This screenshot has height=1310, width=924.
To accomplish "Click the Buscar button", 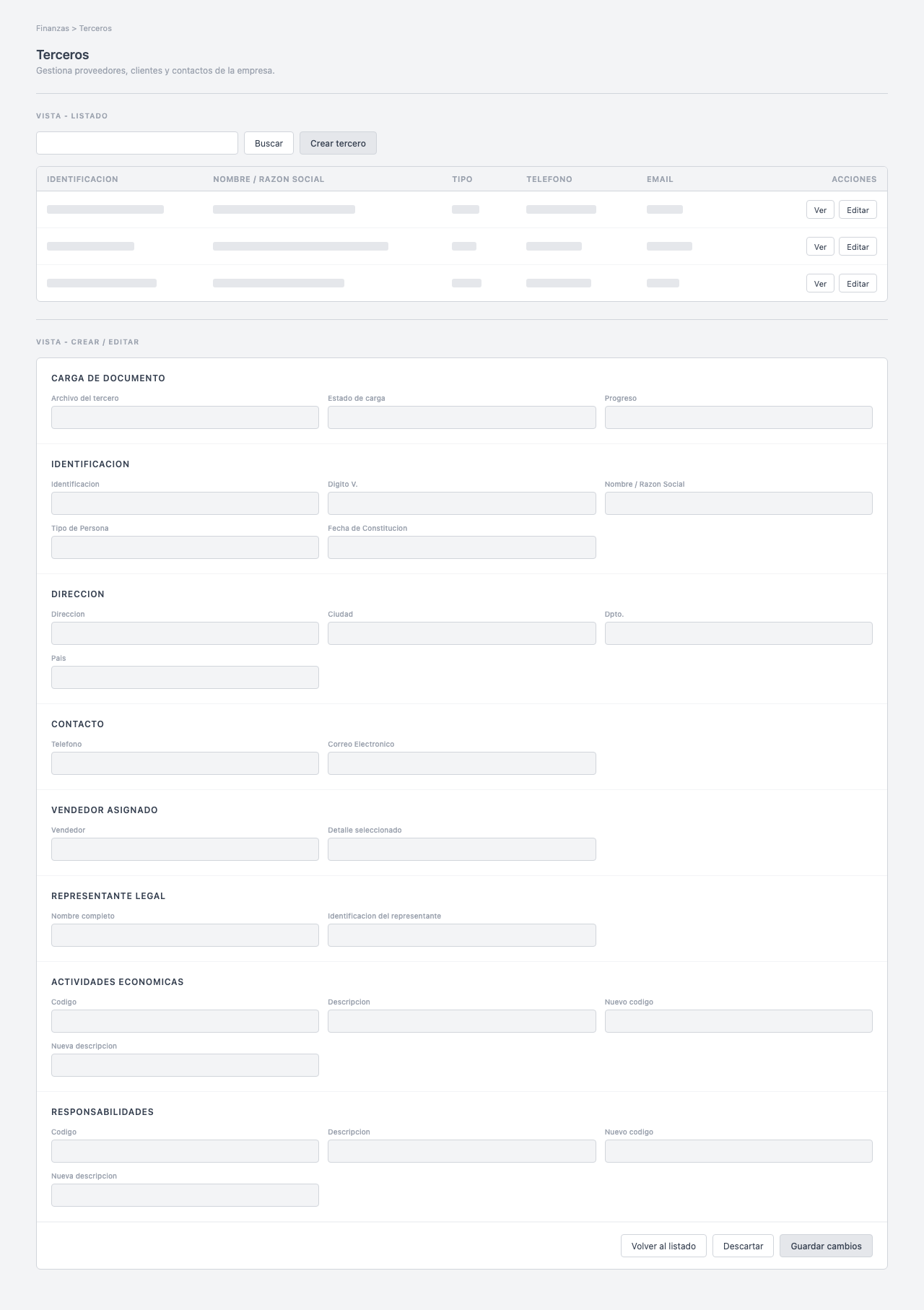I will point(268,143).
